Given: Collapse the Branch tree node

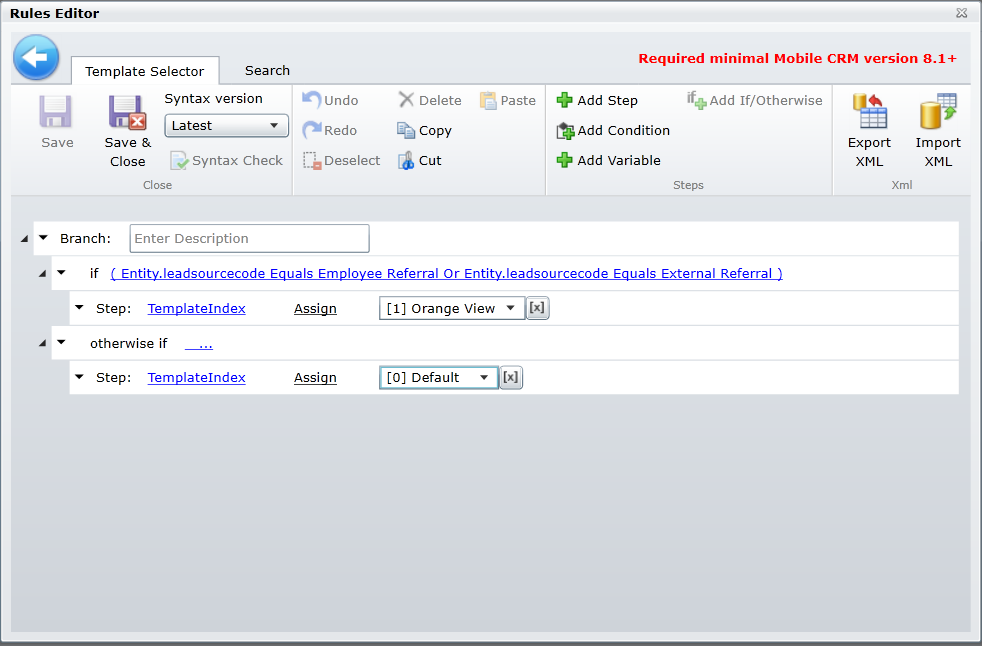Looking at the screenshot, I should (24, 239).
